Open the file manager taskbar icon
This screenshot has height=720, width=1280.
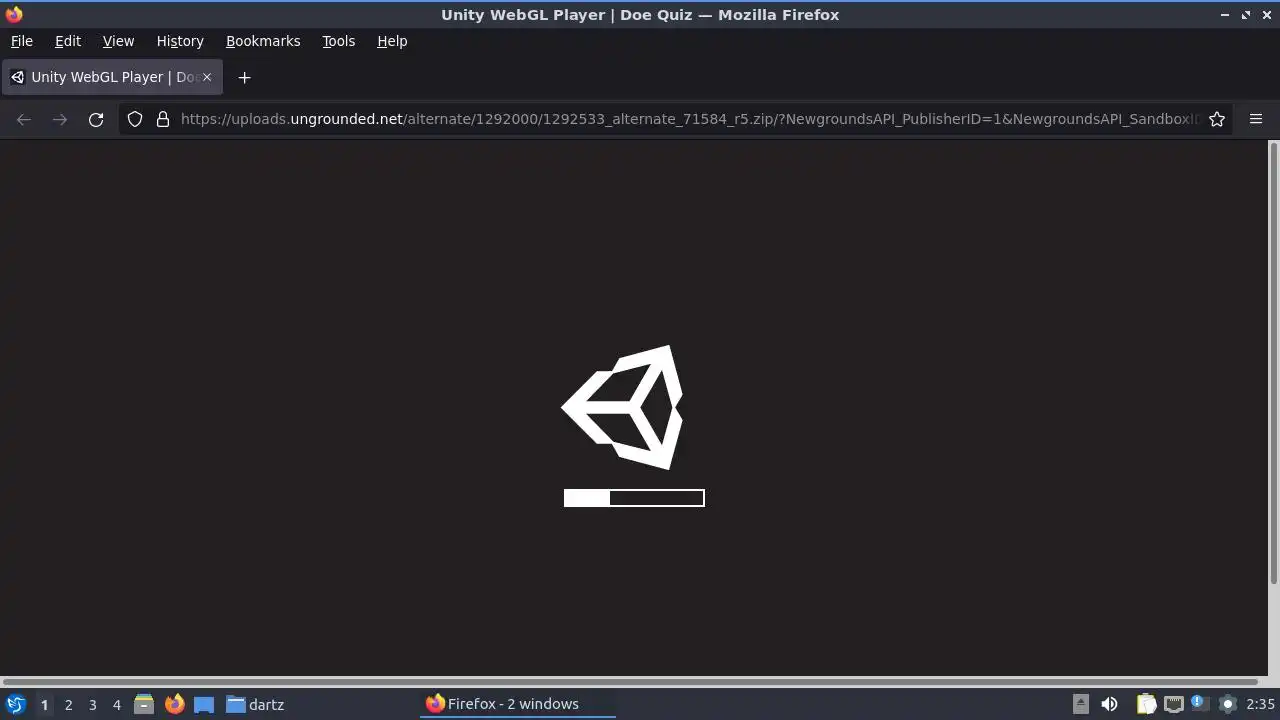coord(144,704)
